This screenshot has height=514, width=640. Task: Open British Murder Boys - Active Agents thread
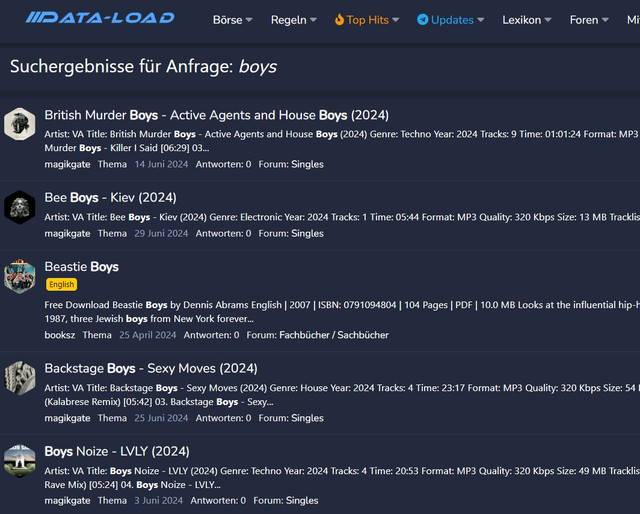coord(216,115)
